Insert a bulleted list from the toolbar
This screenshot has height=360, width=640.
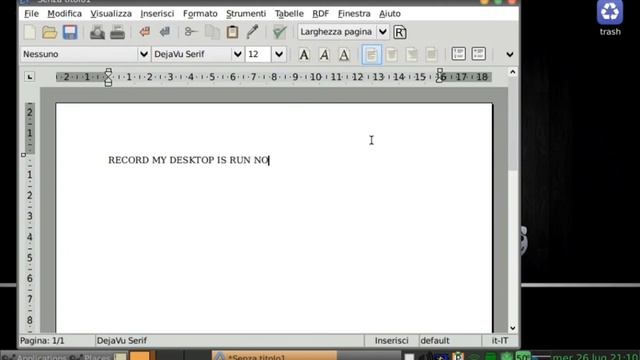pos(478,54)
